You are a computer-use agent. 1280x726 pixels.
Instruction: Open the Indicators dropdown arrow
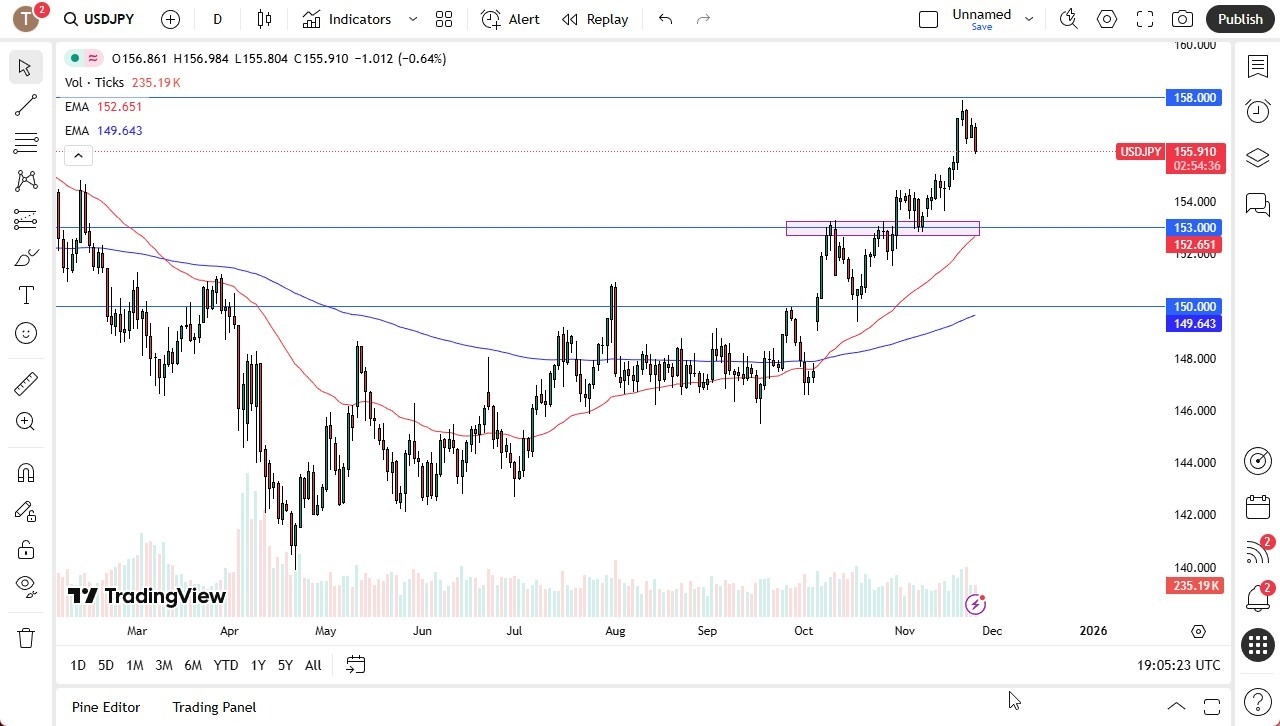pyautogui.click(x=412, y=19)
